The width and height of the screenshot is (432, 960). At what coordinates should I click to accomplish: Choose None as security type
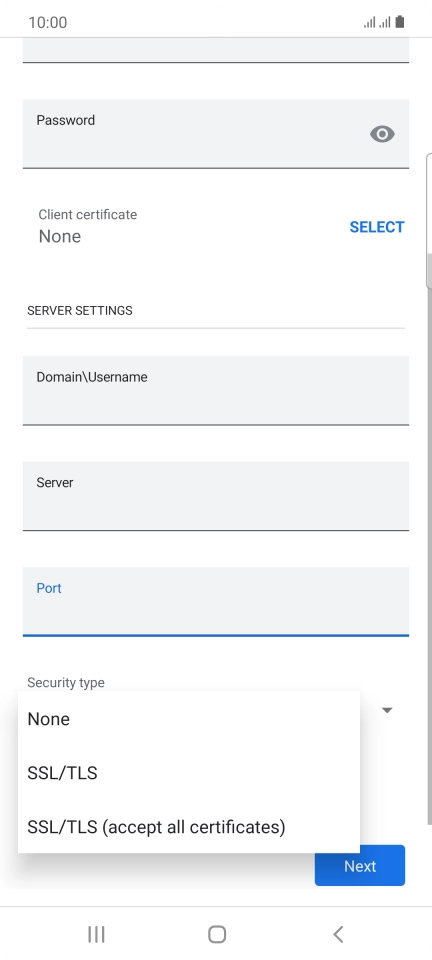point(188,719)
